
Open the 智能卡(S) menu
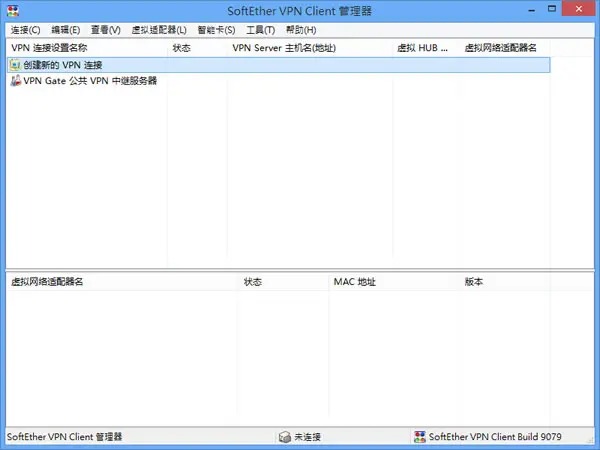pyautogui.click(x=216, y=30)
